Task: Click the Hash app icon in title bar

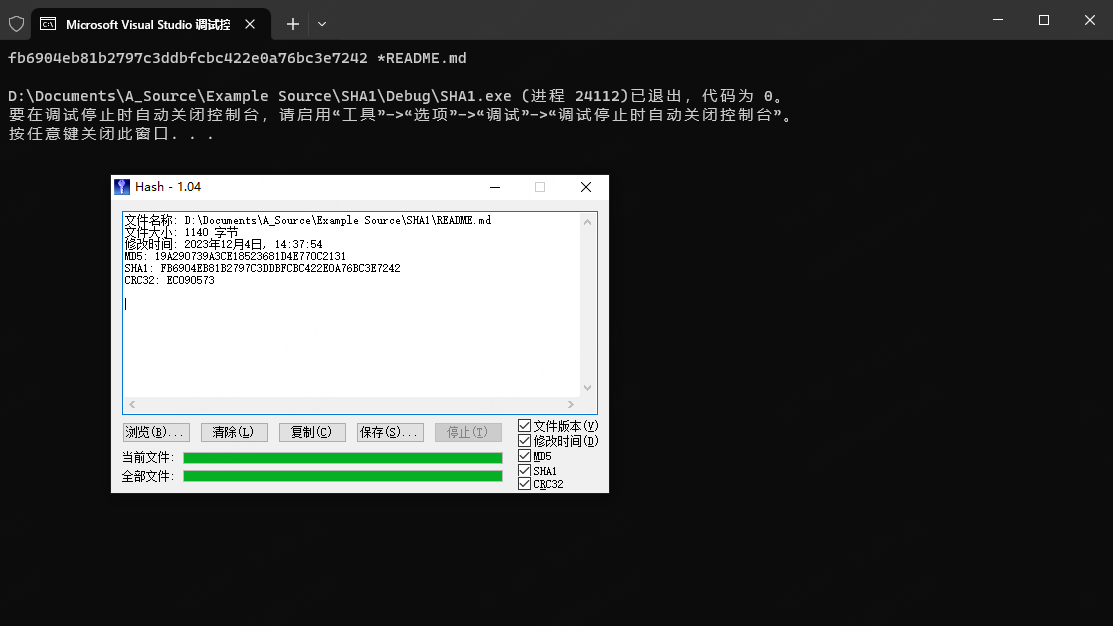Action: tap(122, 187)
